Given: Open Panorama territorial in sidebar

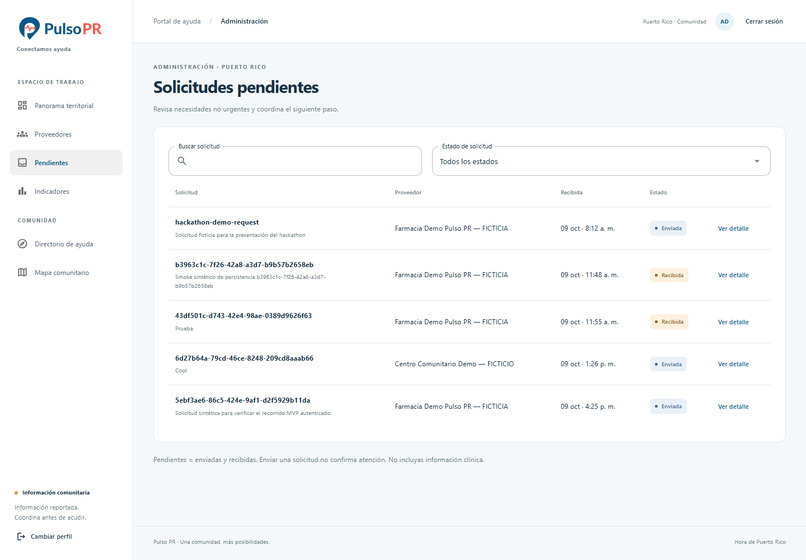Looking at the screenshot, I should [66, 105].
